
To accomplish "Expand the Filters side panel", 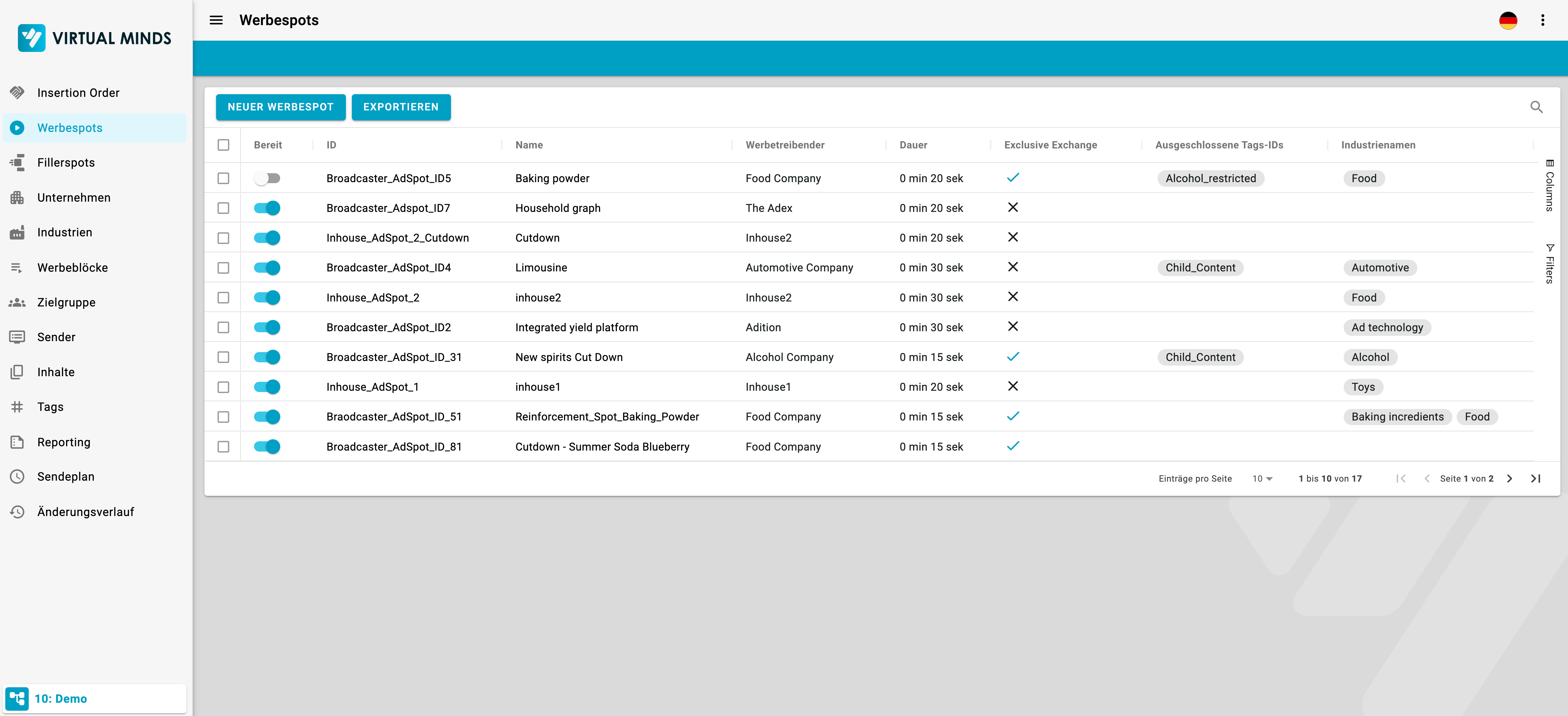I will tap(1550, 264).
